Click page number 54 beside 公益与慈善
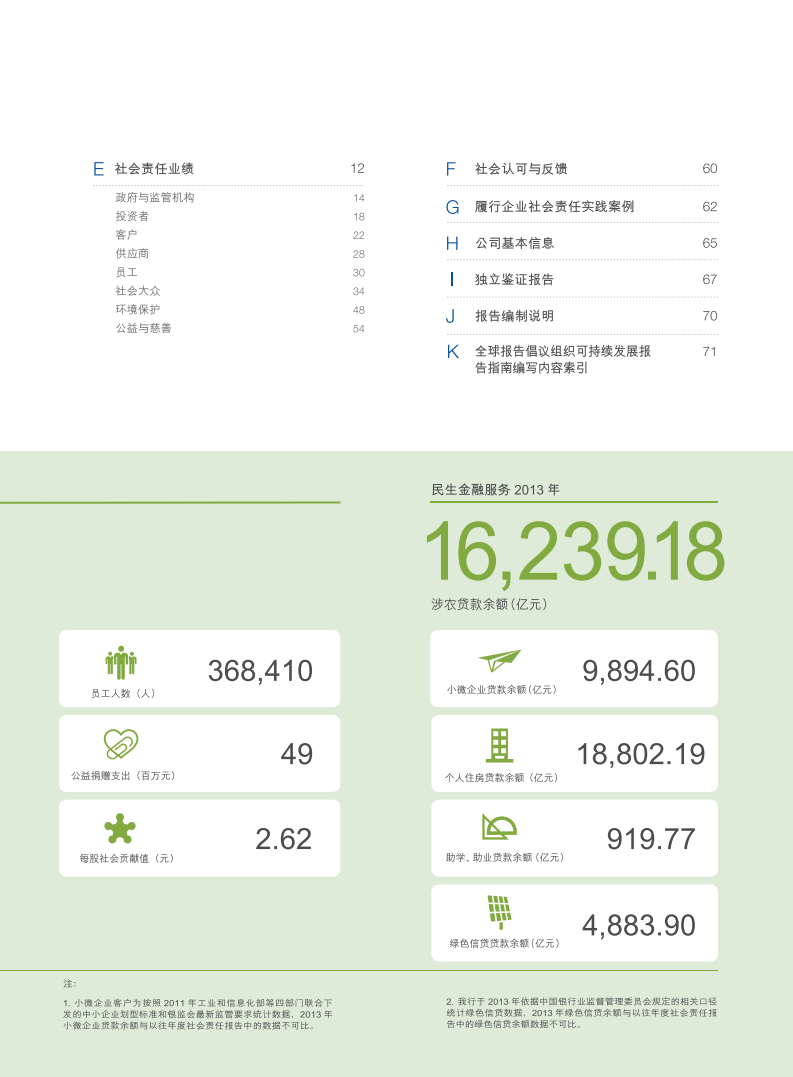The width and height of the screenshot is (793, 1077). tap(358, 329)
